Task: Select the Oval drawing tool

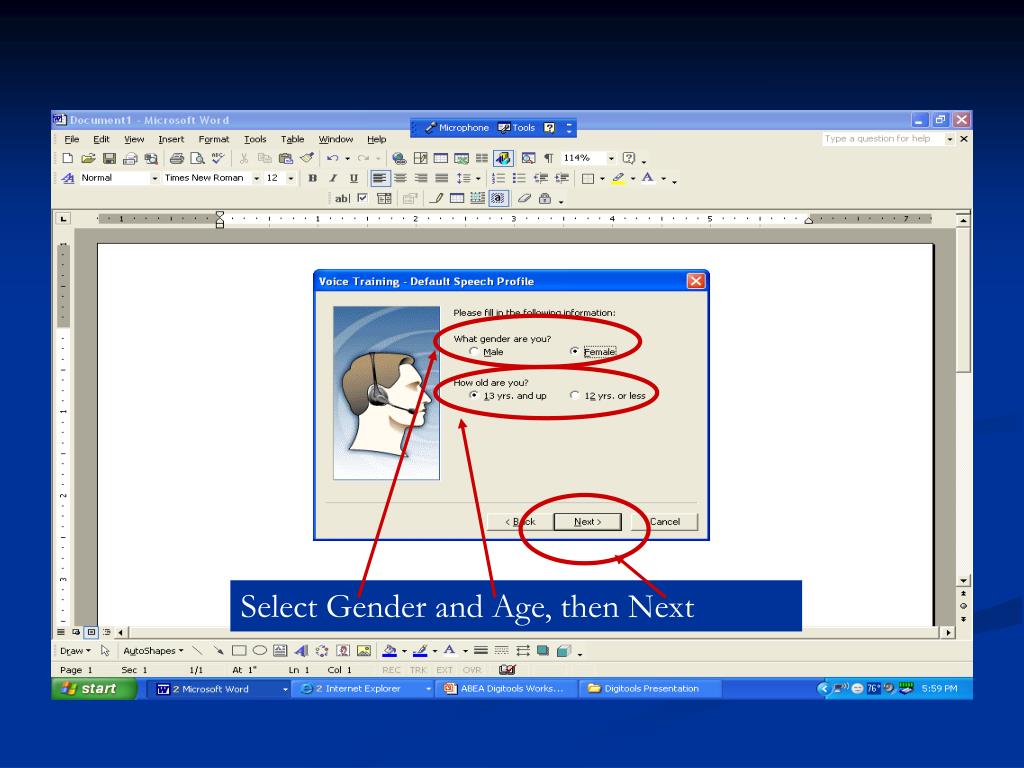Action: tap(260, 650)
